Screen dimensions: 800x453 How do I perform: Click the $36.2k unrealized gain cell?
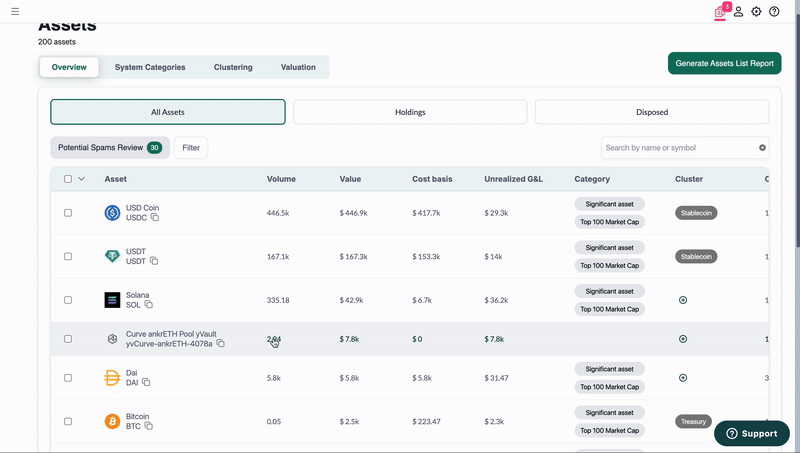[x=496, y=300]
